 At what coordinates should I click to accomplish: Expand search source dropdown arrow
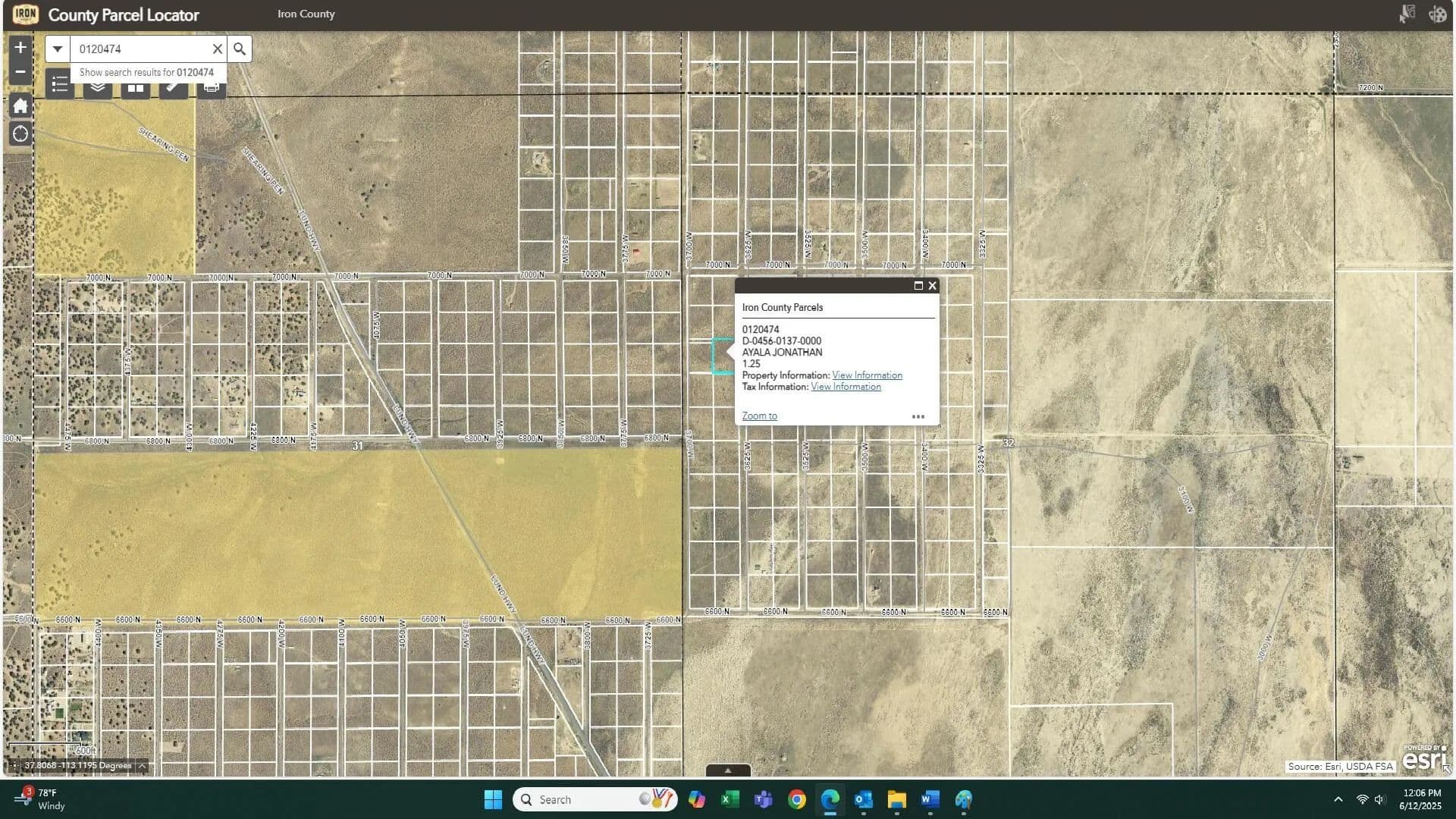click(58, 49)
